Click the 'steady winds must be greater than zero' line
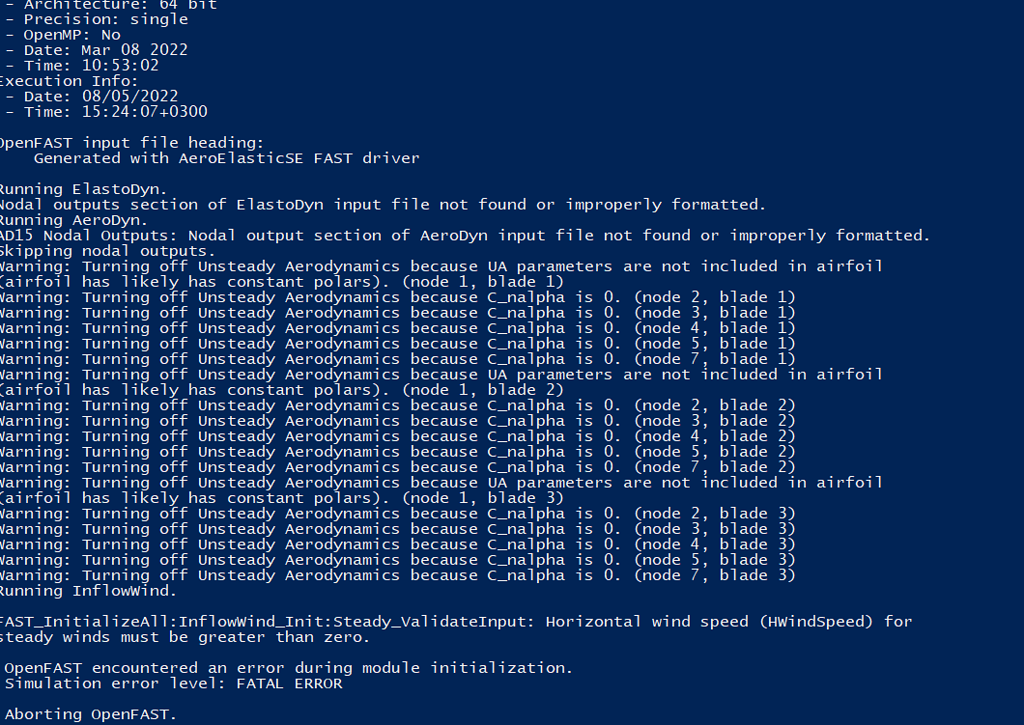The height and width of the screenshot is (725, 1024). point(185,637)
